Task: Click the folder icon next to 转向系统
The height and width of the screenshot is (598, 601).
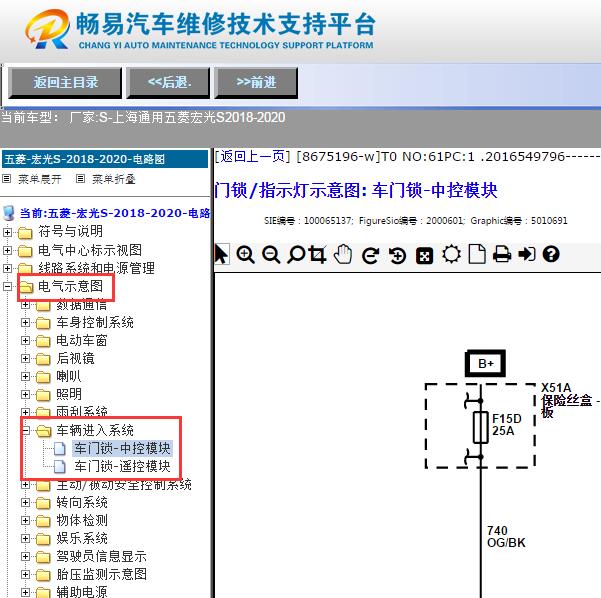Action: click(x=43, y=503)
